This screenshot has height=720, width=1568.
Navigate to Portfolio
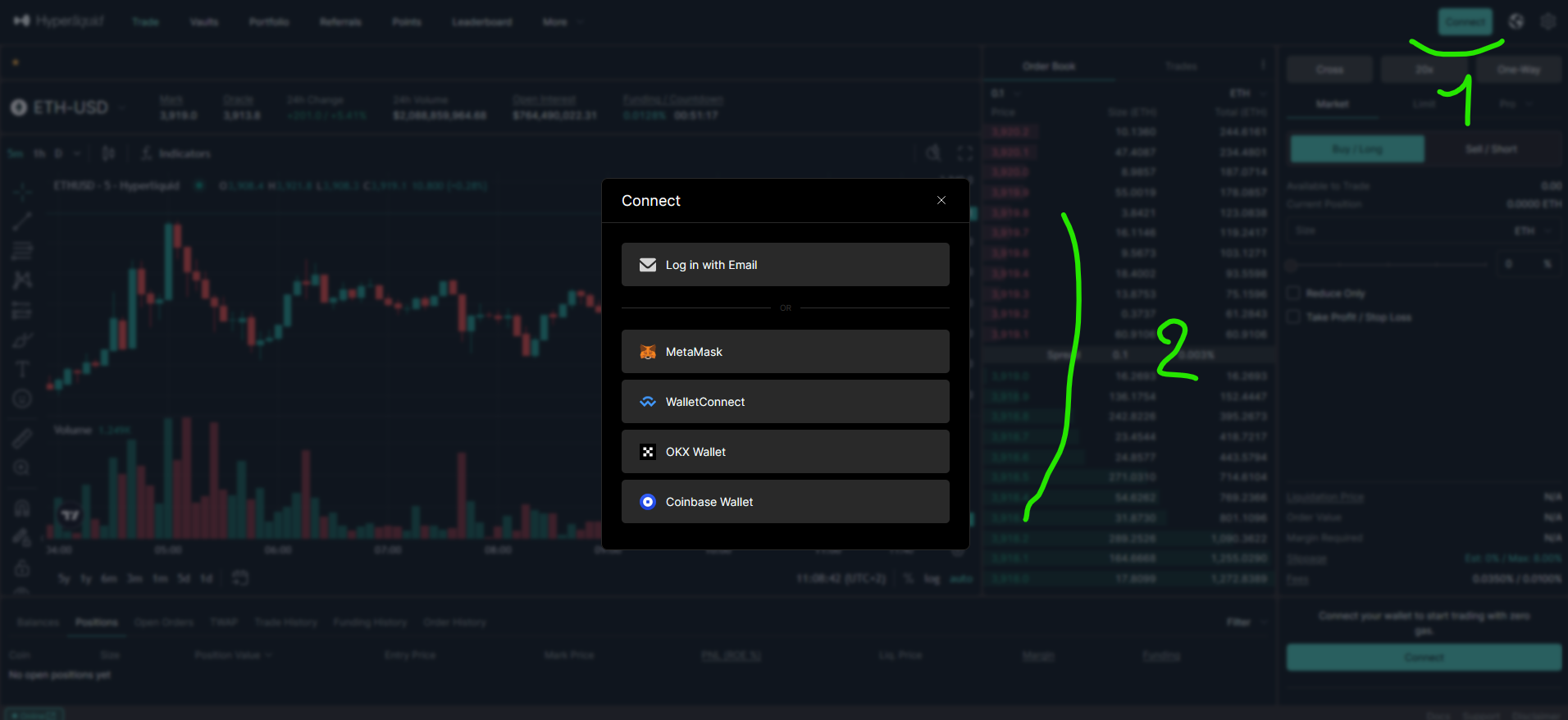pos(269,21)
